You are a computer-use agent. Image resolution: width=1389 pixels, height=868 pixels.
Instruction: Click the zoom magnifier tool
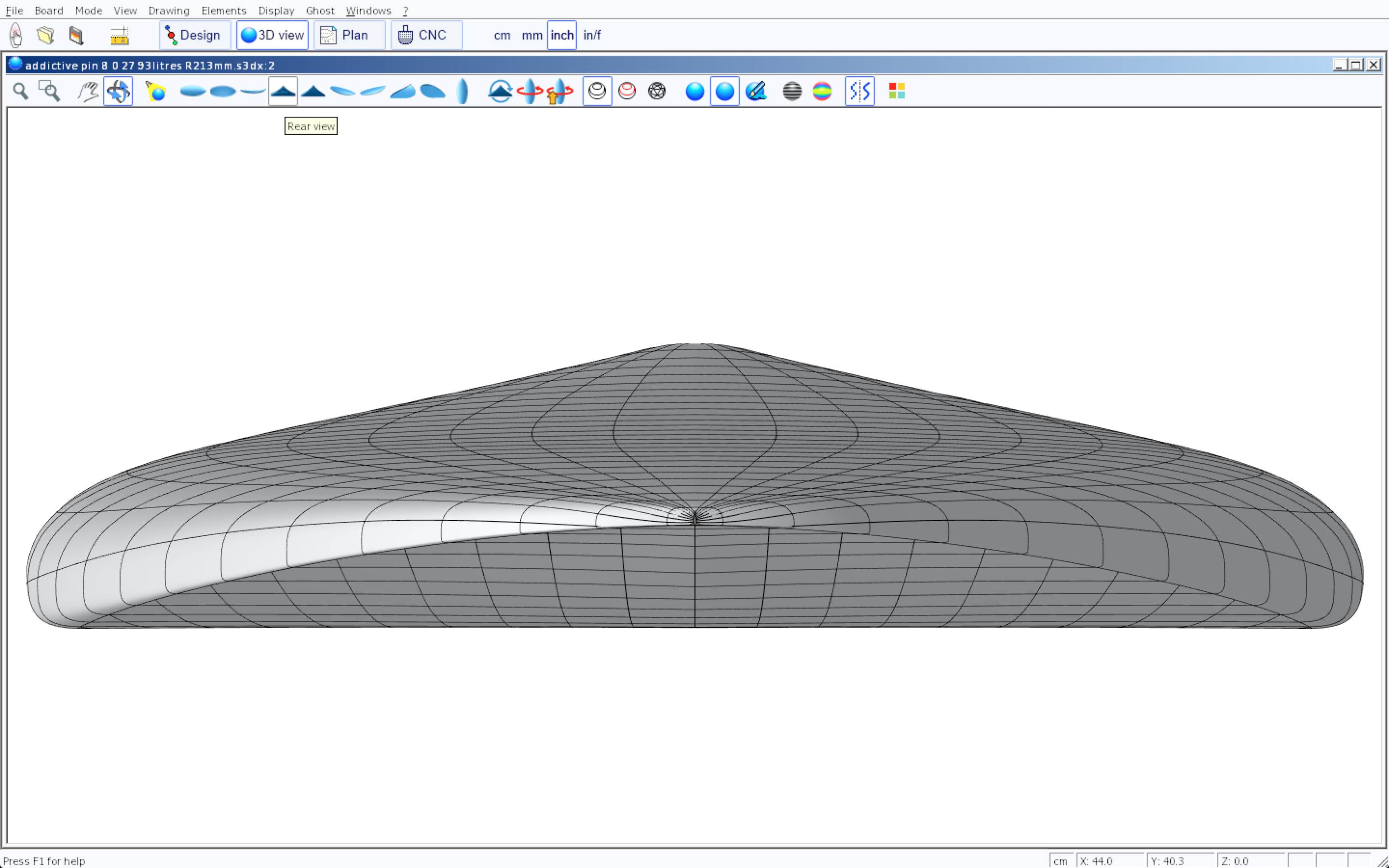tap(21, 91)
